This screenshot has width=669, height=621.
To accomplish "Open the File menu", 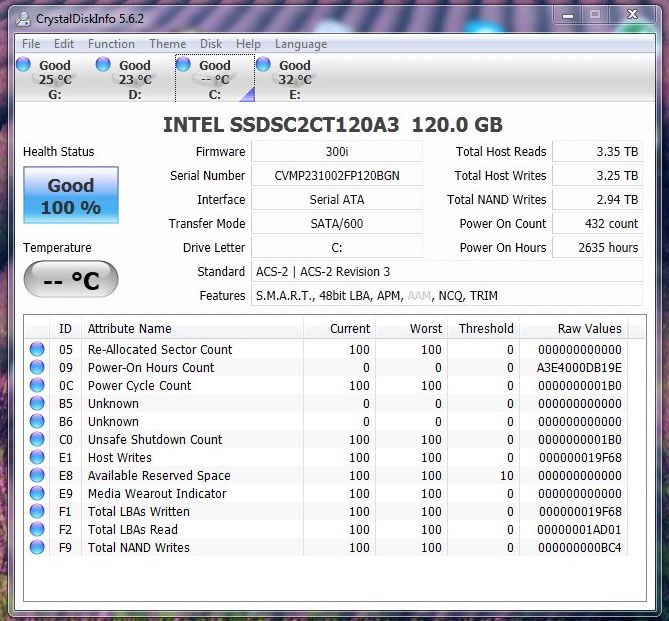I will coord(31,44).
